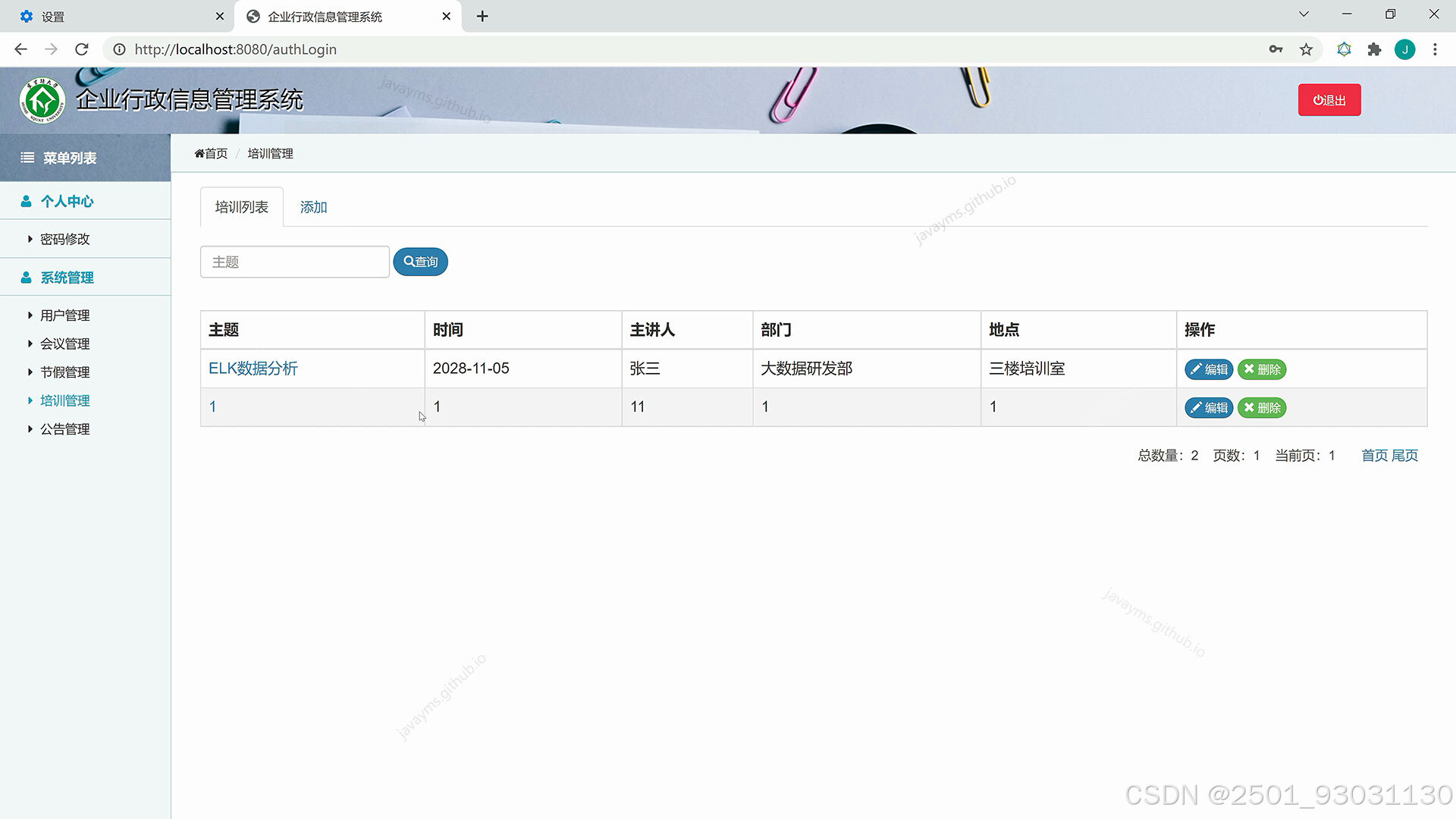Image resolution: width=1456 pixels, height=819 pixels.
Task: Open 公告管理 menu item
Action: pyautogui.click(x=64, y=429)
